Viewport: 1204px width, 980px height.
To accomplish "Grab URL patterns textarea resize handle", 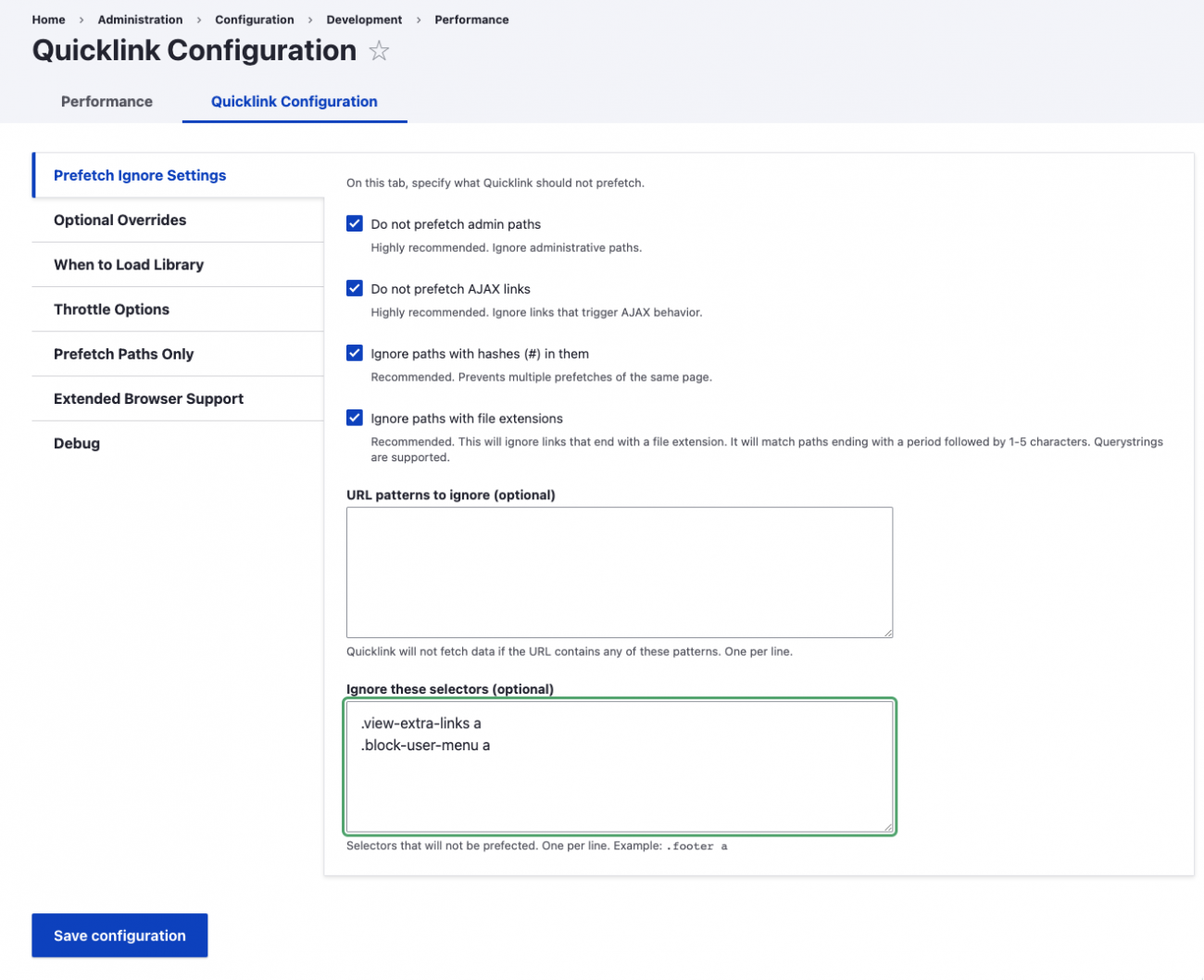I will (888, 633).
